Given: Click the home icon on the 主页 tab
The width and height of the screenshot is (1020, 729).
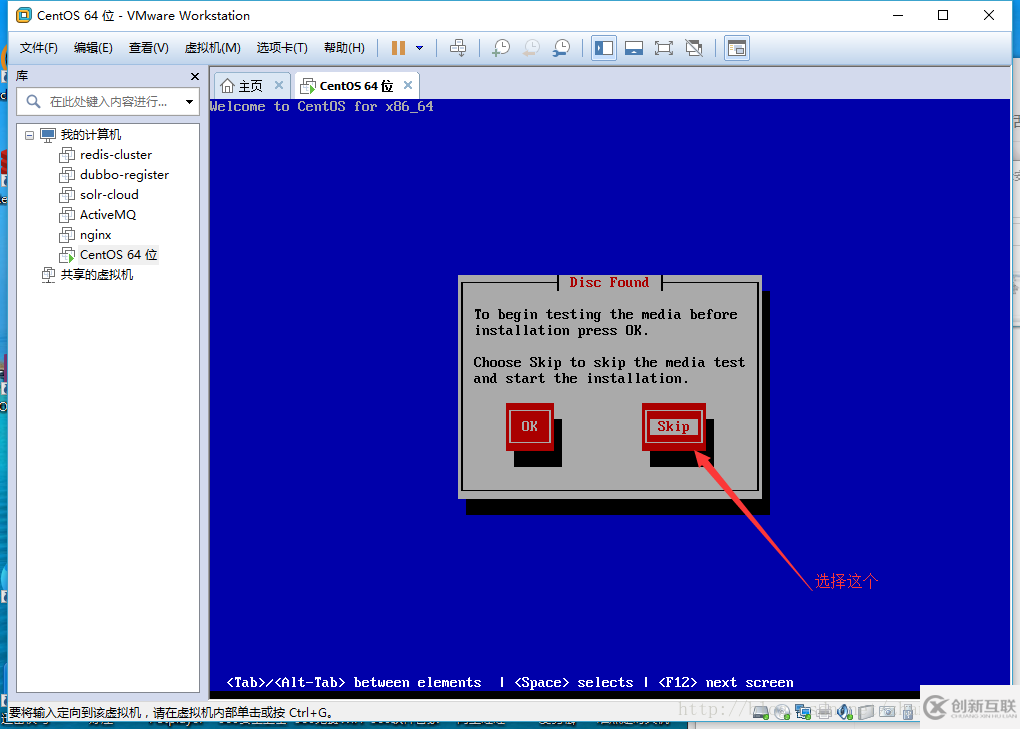Looking at the screenshot, I should click(227, 86).
